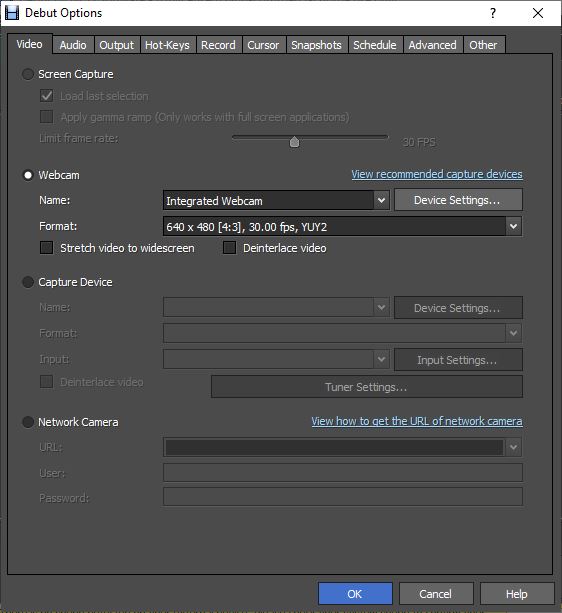Open the Capture Device Format dropdown
562x613 pixels.
point(342,333)
